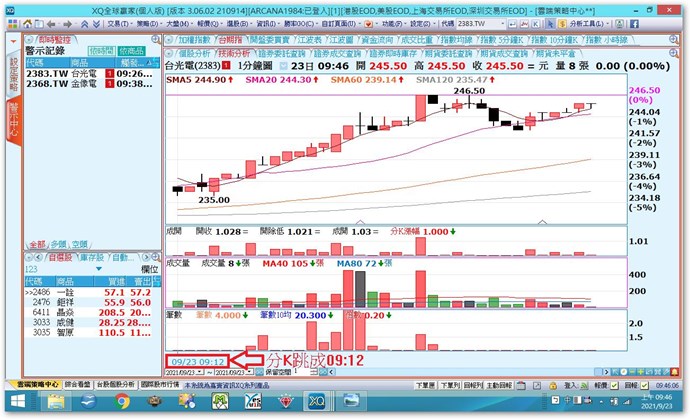Expand the stock symbol 2383.TW combo box
Screen dimensions: 690x419
pos(502,24)
